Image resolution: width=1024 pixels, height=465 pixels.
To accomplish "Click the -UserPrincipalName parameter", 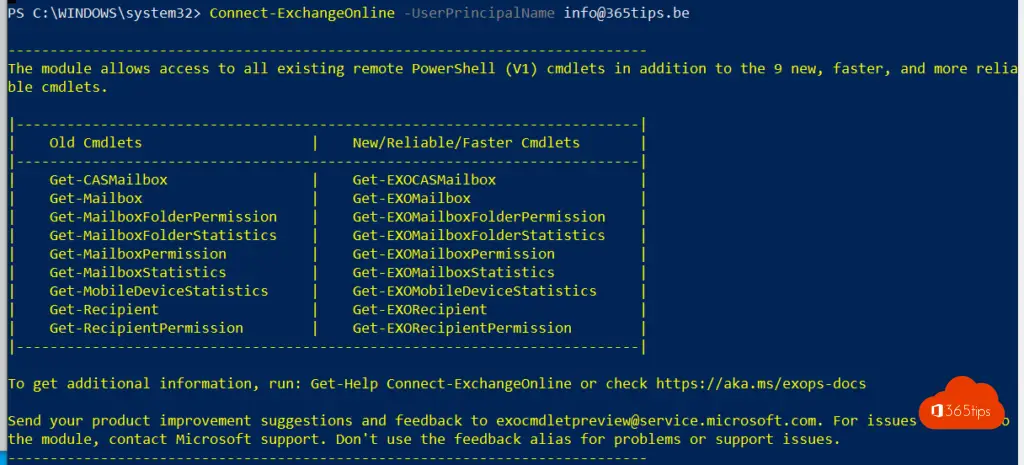I will 479,13.
